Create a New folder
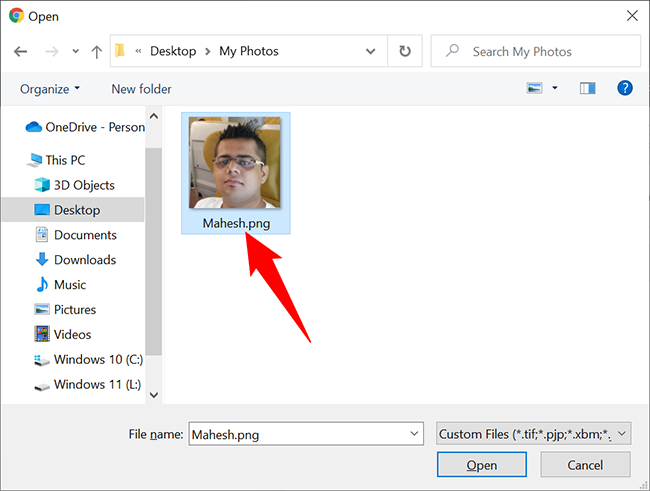 click(x=141, y=89)
